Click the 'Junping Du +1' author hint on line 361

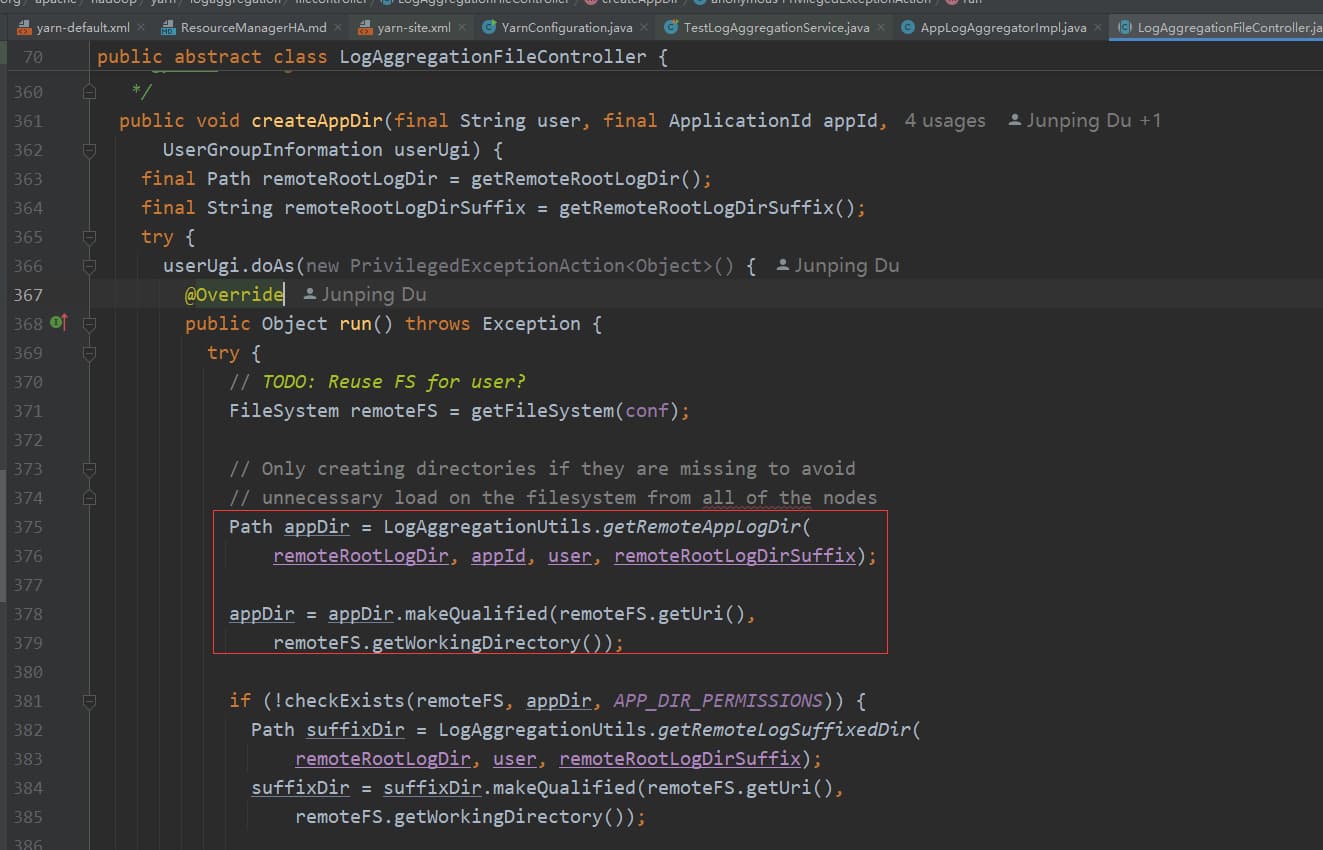(1085, 121)
